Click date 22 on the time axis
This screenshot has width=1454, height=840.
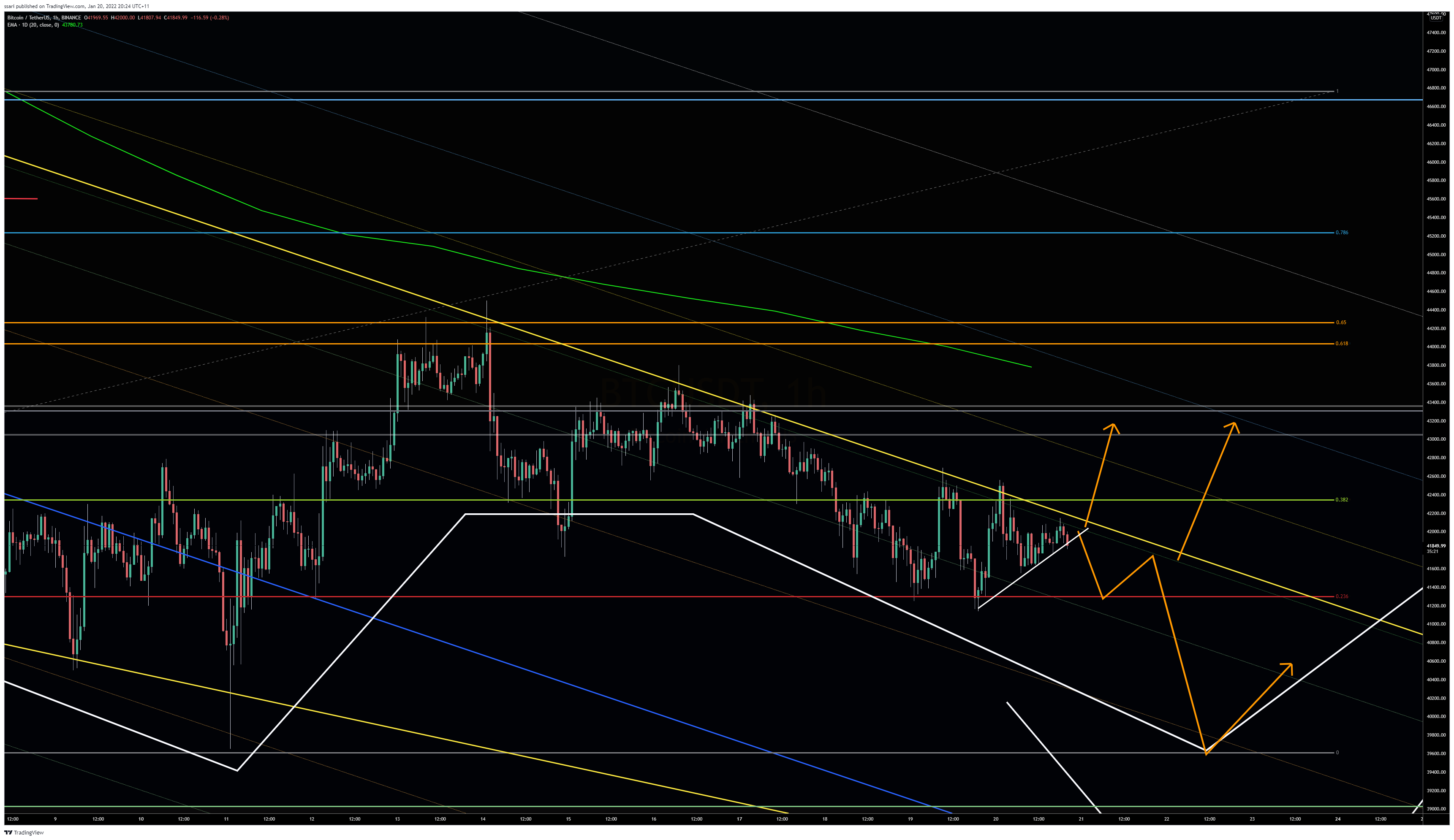pyautogui.click(x=1167, y=818)
